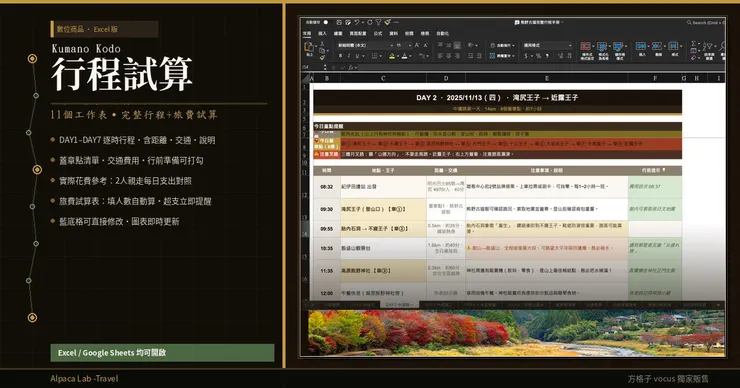Image resolution: width=740 pixels, height=388 pixels.
Task: Click the Copy icon in the clipboard group
Action: click(322, 51)
